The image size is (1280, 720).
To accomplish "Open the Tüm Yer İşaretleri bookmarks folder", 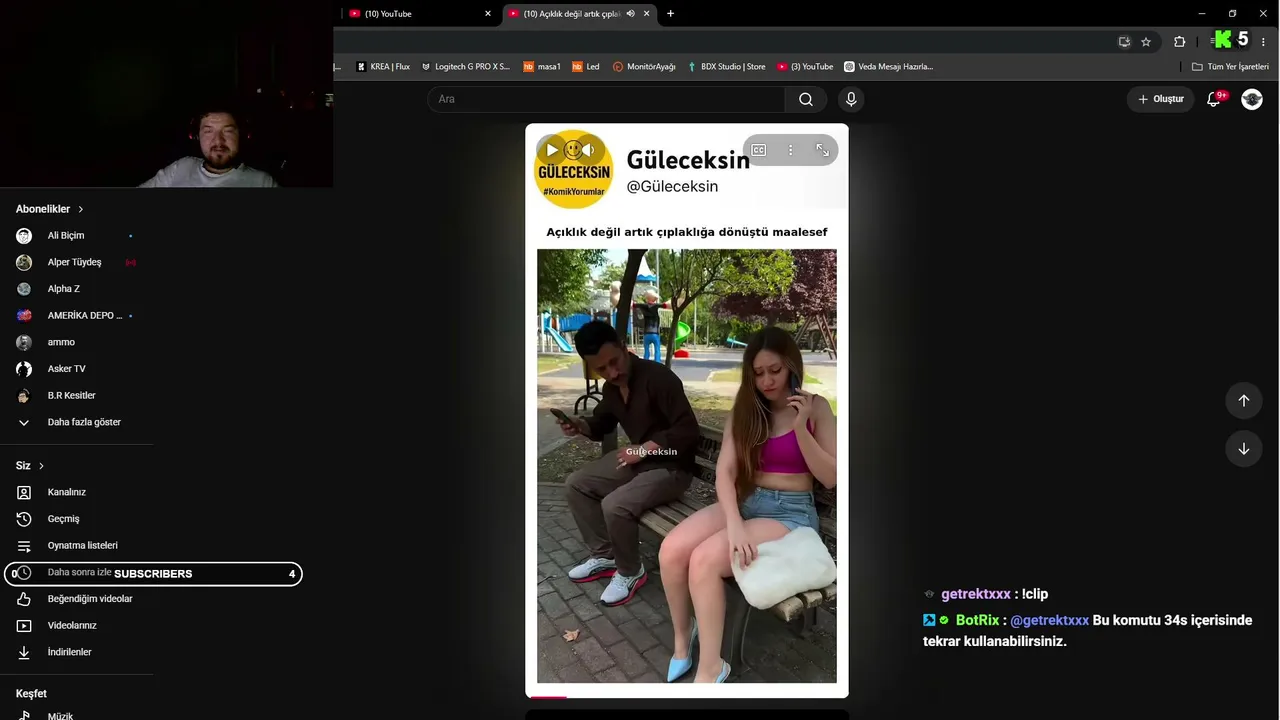I will point(1231,67).
